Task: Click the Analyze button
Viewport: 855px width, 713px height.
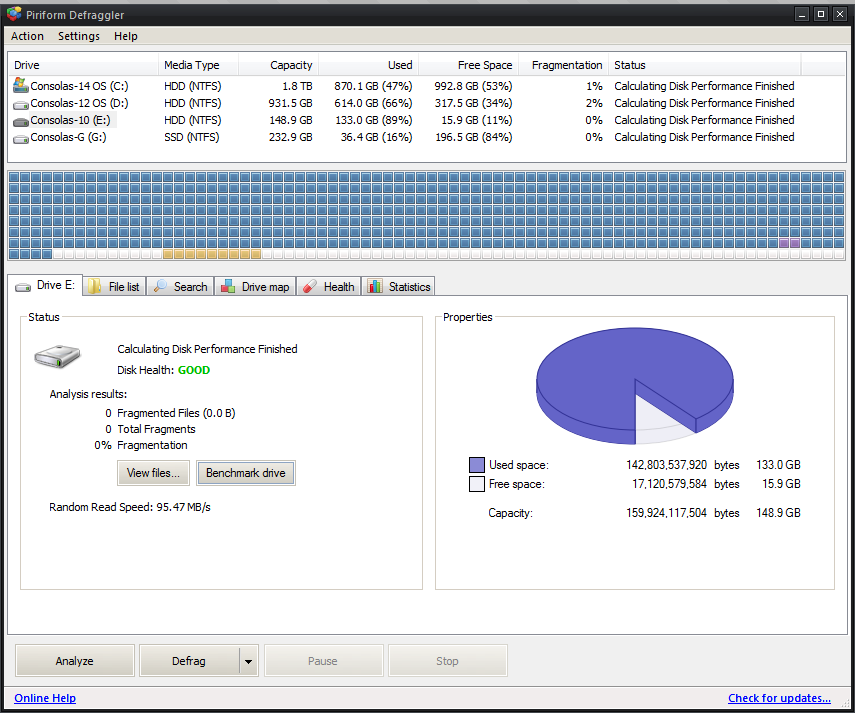Action: coord(75,661)
